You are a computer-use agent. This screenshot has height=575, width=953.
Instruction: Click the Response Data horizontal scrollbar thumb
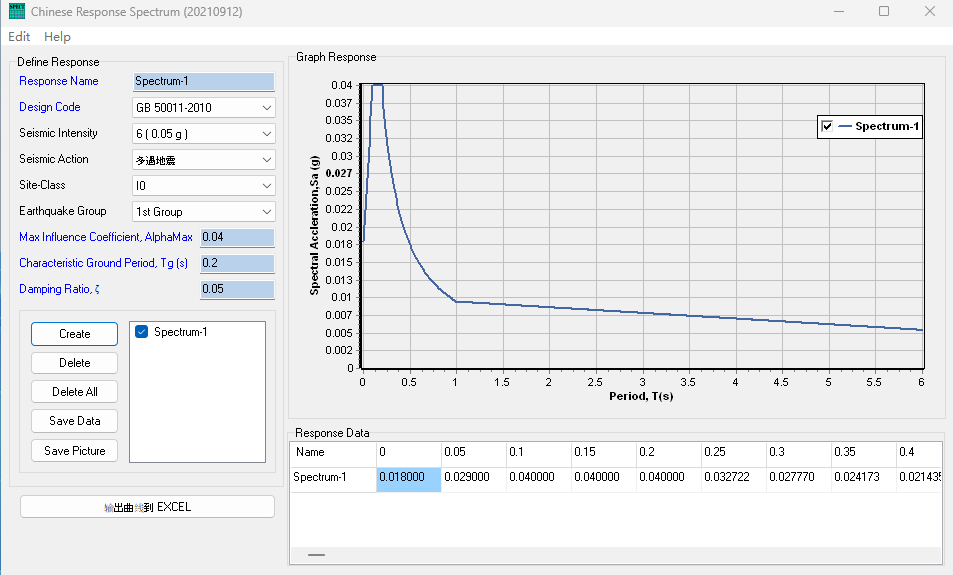coord(317,555)
